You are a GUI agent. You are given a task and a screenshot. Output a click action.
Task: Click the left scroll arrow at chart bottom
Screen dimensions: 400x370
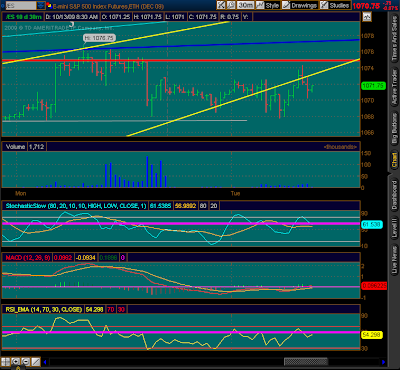pos(45,362)
